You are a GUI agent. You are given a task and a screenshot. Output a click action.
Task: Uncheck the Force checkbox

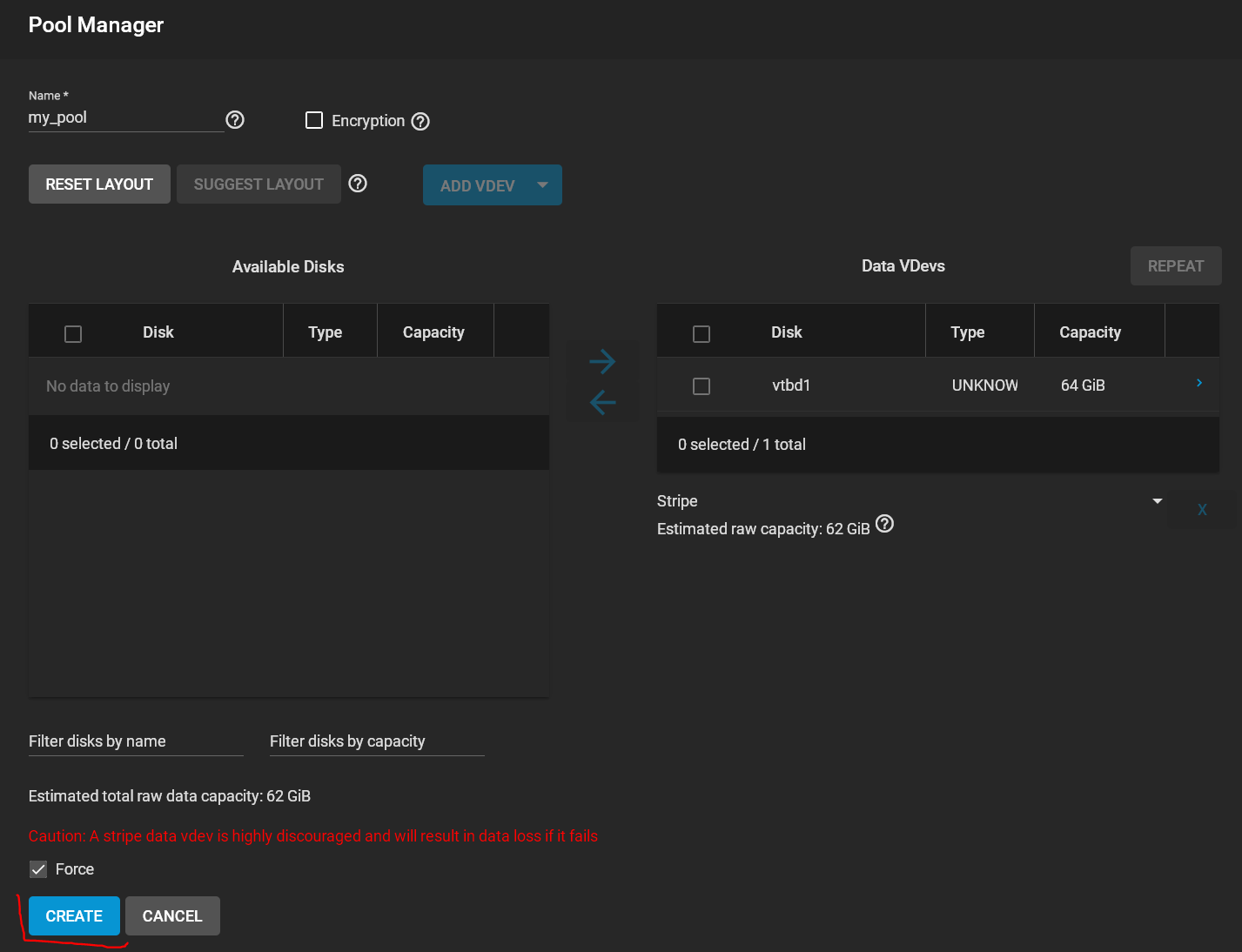38,869
